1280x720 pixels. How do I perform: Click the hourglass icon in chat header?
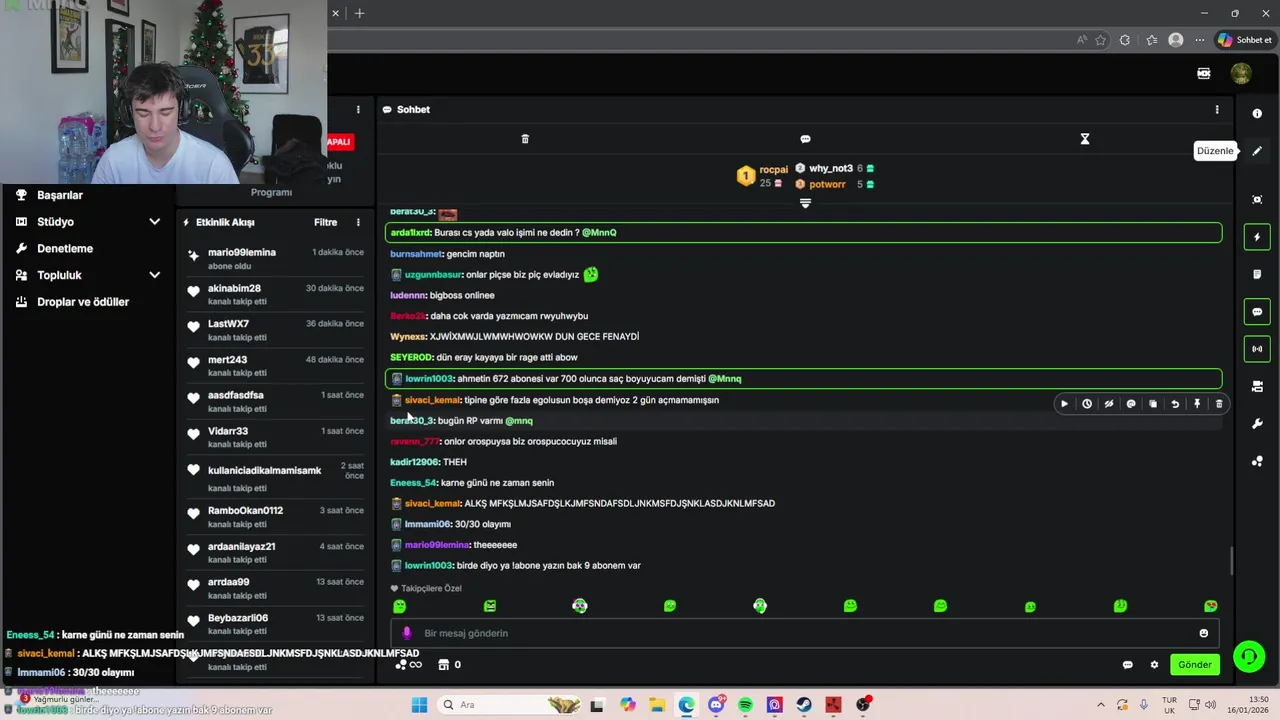coord(1085,139)
